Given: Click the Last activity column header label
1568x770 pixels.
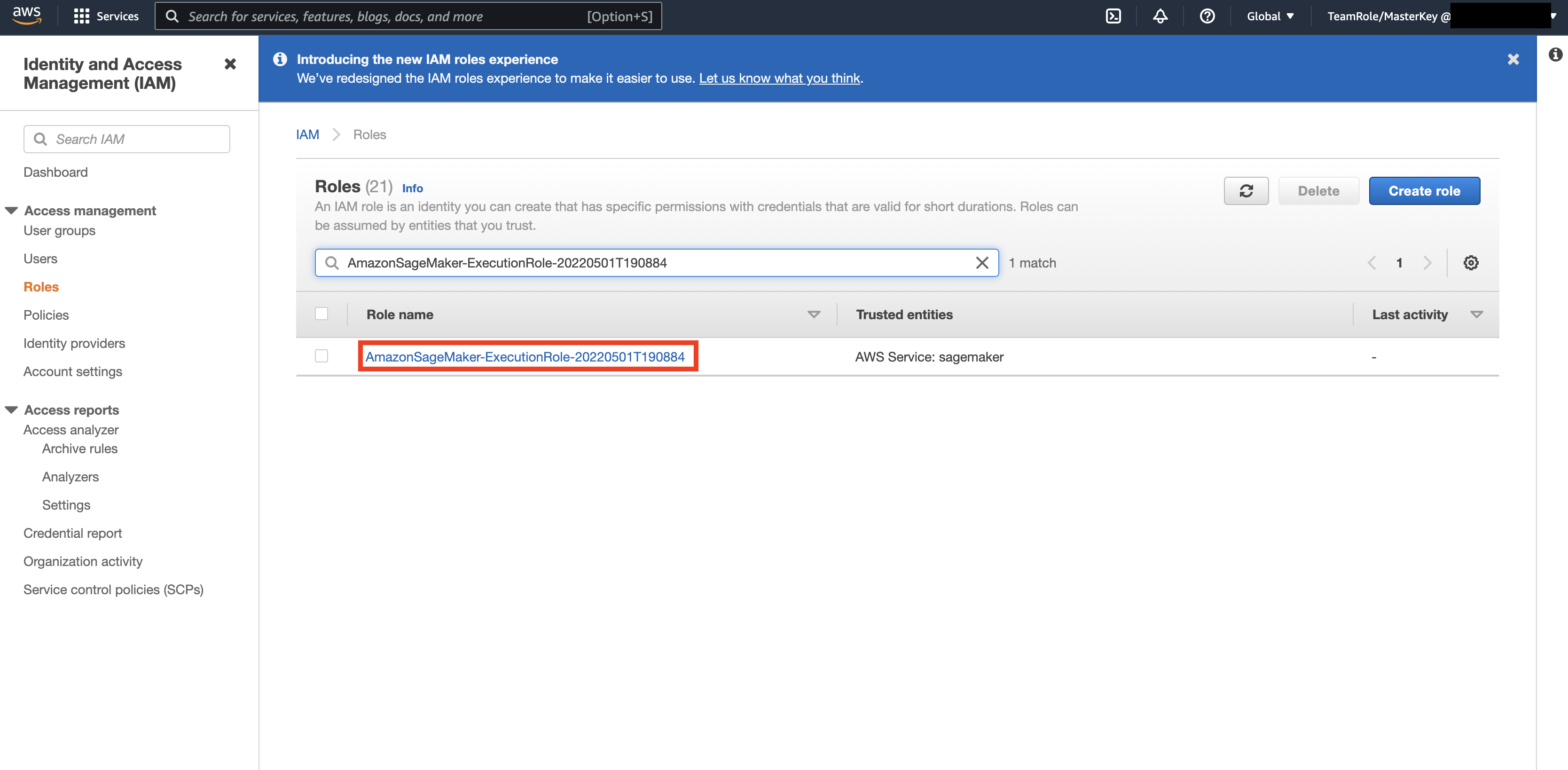Looking at the screenshot, I should [x=1410, y=314].
